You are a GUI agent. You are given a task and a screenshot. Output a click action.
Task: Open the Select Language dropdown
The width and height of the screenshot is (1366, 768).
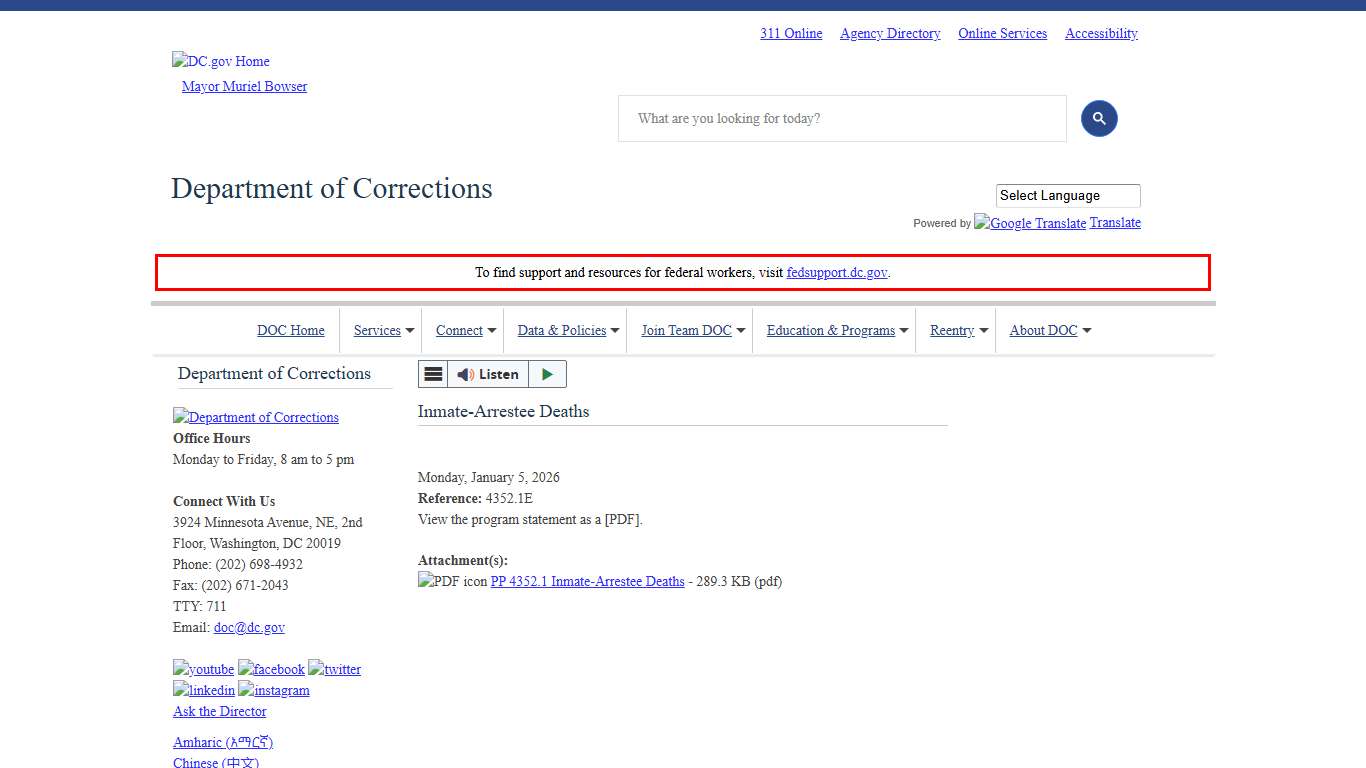(x=1067, y=195)
